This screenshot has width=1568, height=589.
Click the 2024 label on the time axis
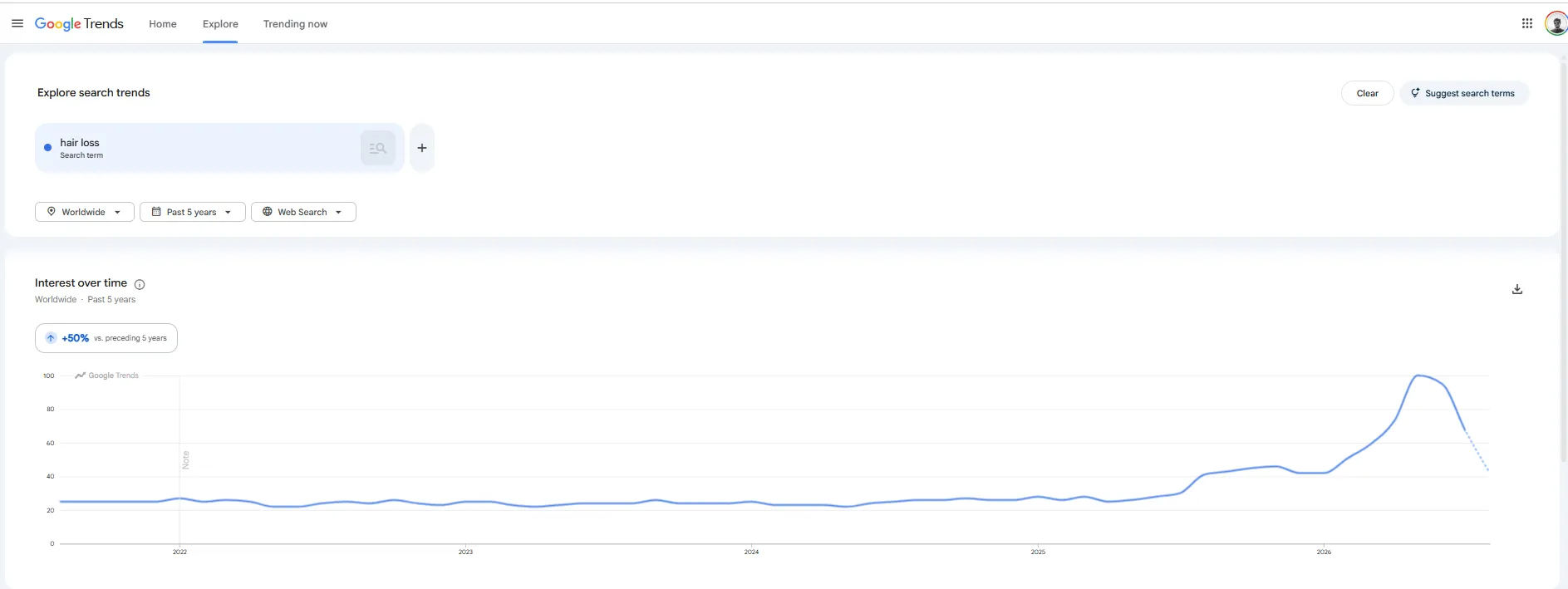(x=751, y=552)
